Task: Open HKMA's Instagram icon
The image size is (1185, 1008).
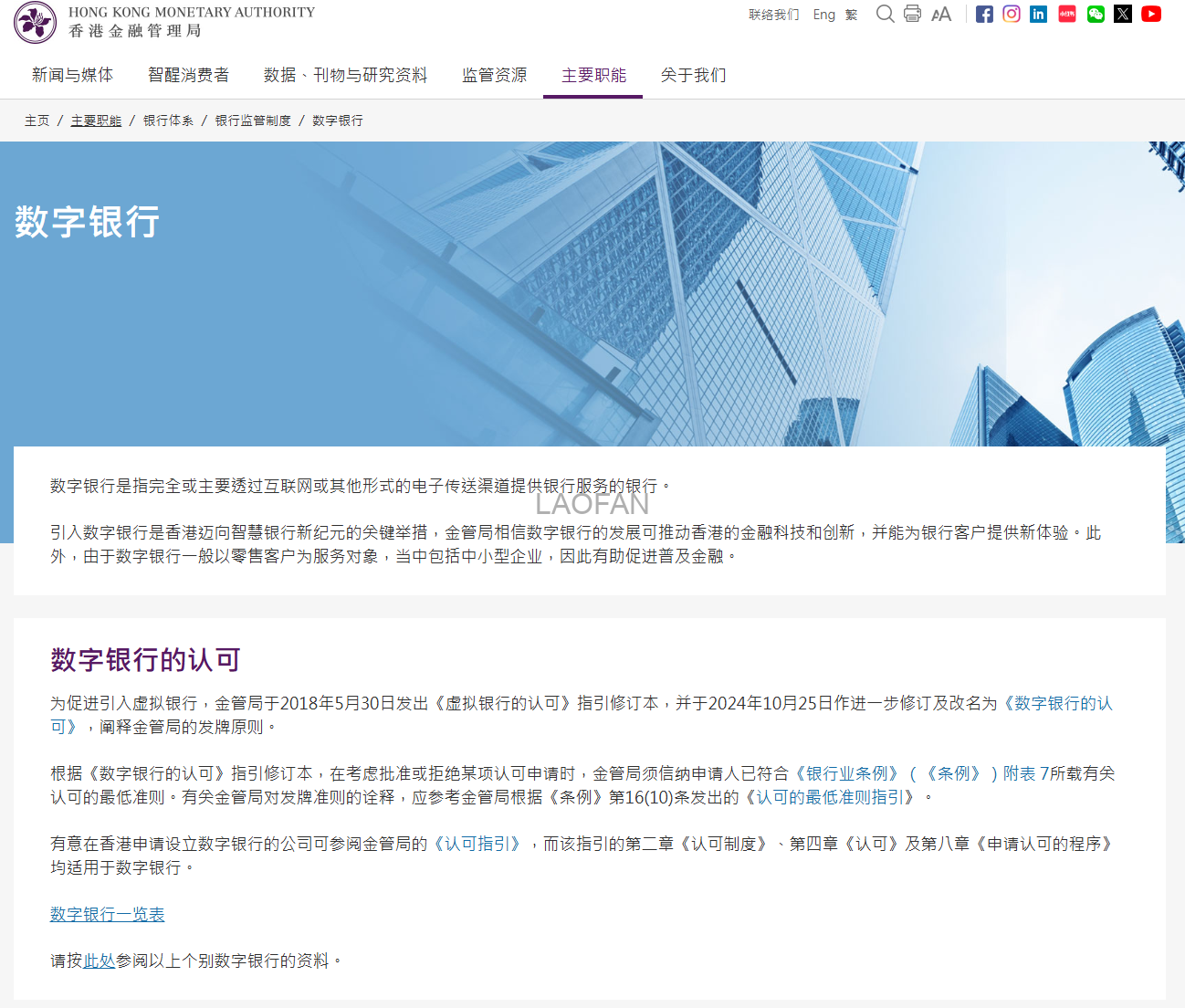Action: click(x=1012, y=14)
